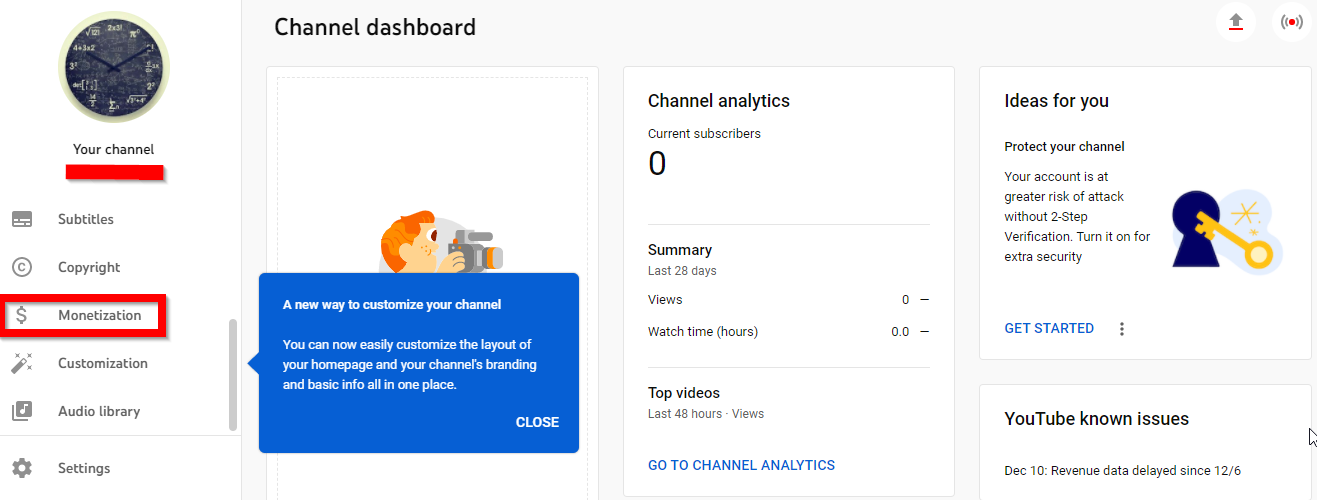This screenshot has width=1317, height=500.
Task: Close the customize channel tooltip
Action: coord(537,422)
